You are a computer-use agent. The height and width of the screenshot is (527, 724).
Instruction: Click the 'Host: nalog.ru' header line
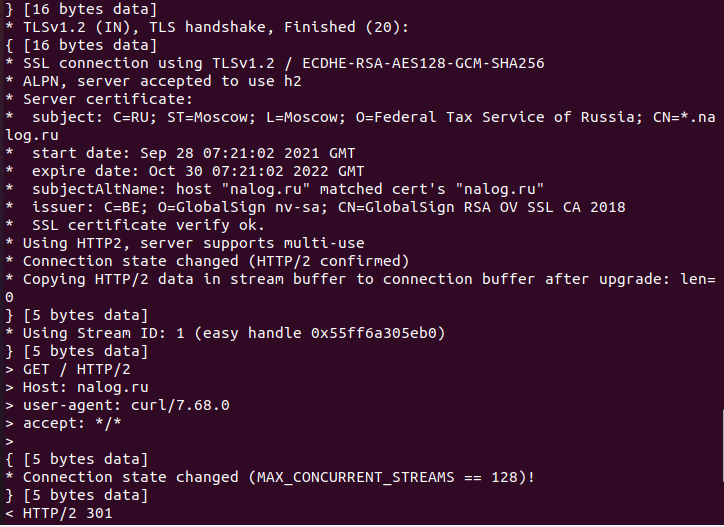click(77, 387)
